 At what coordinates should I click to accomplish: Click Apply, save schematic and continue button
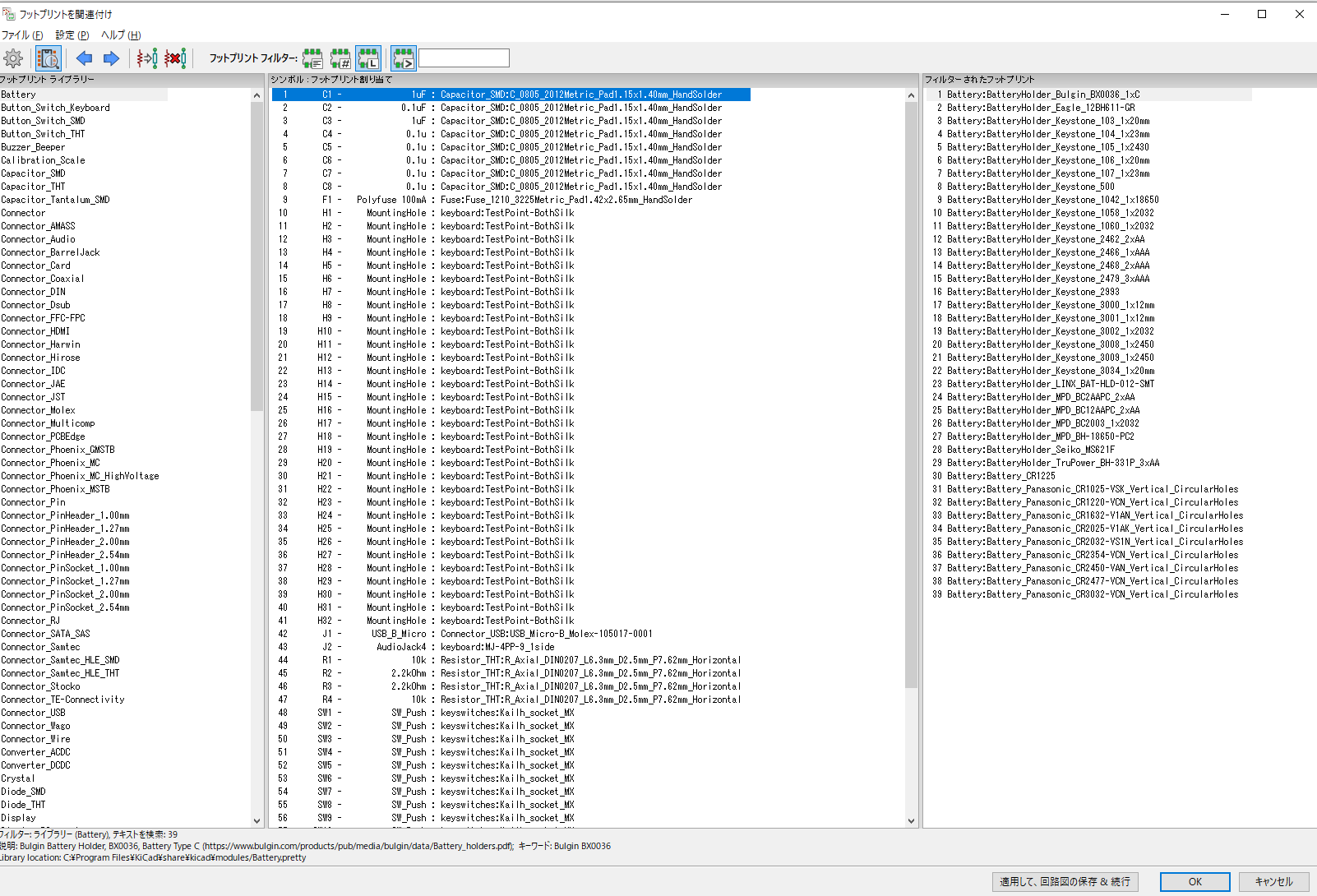1065,881
